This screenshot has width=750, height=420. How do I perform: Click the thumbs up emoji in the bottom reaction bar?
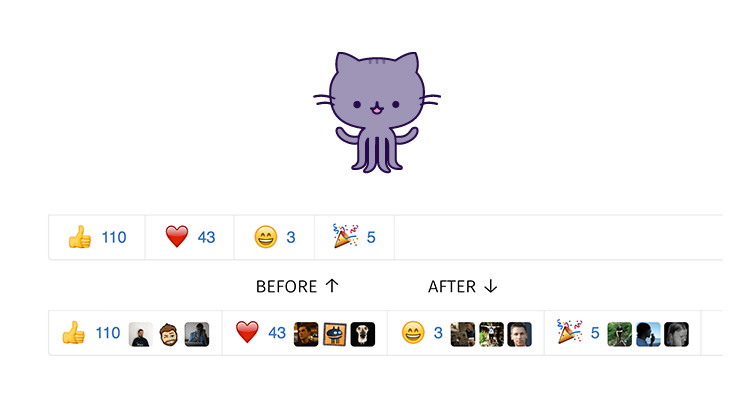point(74,332)
